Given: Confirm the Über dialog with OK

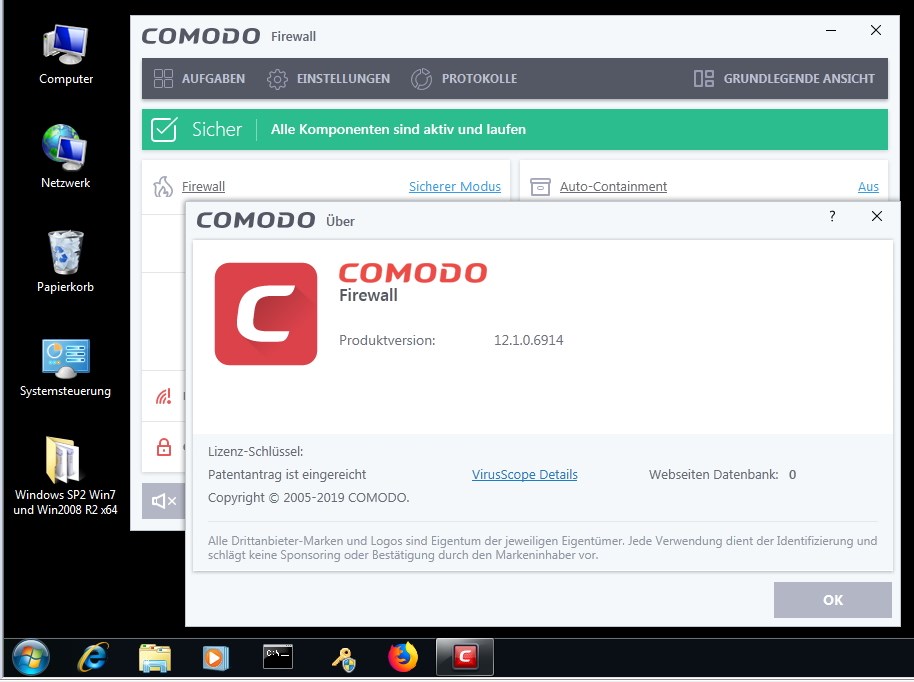Looking at the screenshot, I should pos(832,600).
